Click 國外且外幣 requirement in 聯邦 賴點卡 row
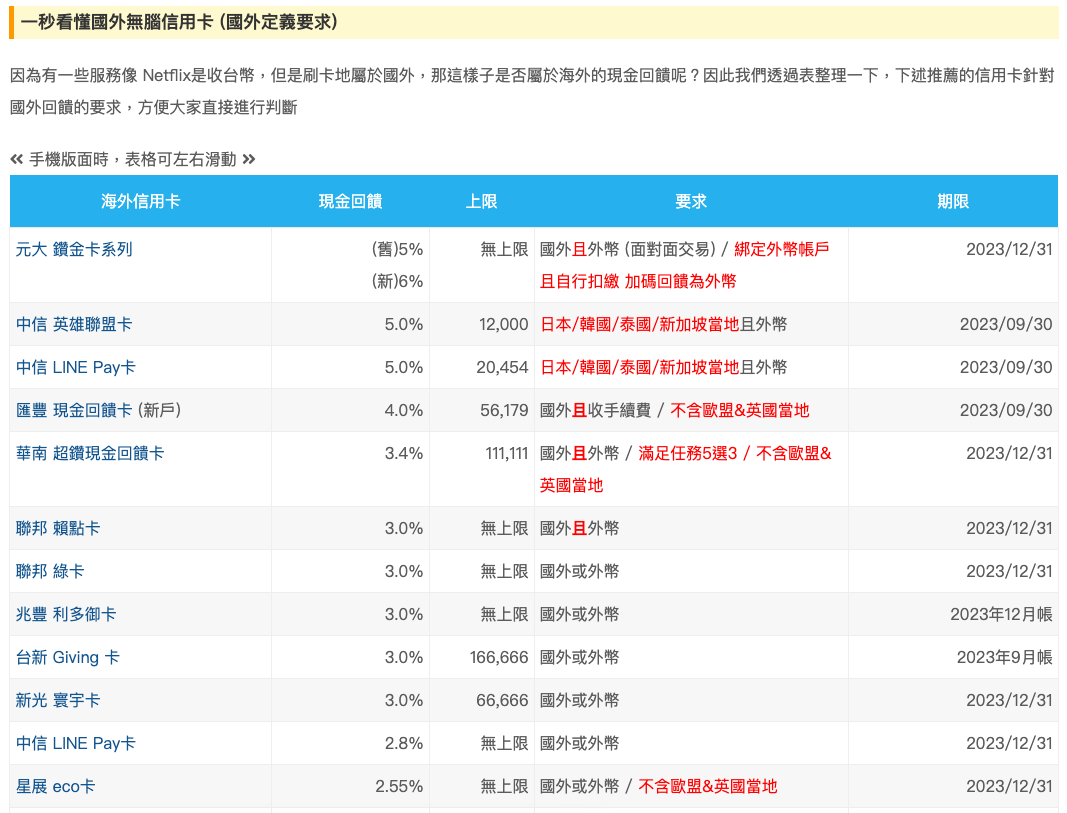Viewport: 1067px width, 813px height. (x=579, y=528)
